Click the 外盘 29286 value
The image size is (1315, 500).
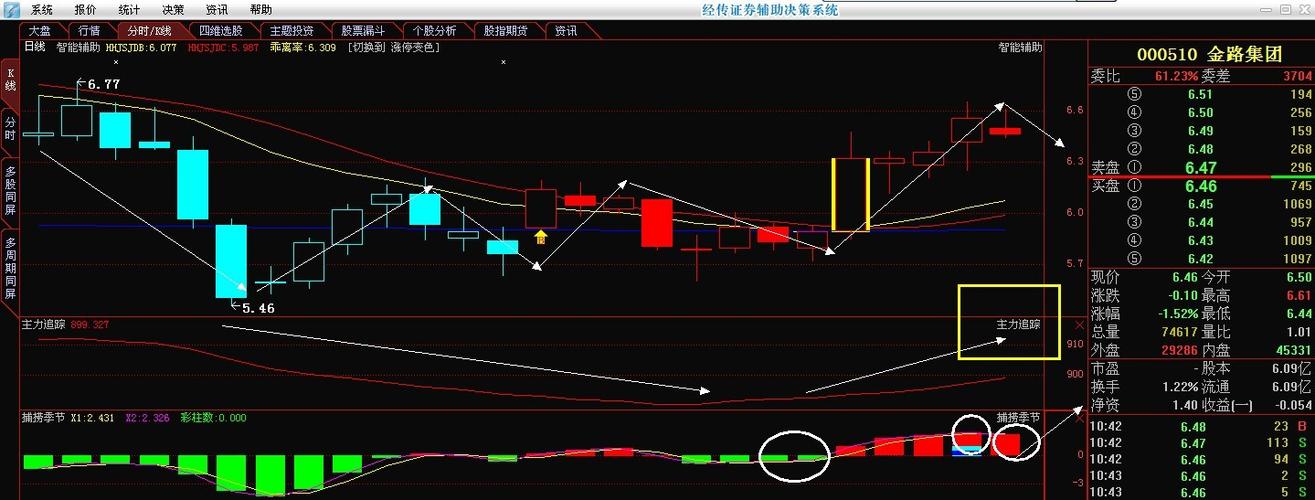(x=1180, y=350)
